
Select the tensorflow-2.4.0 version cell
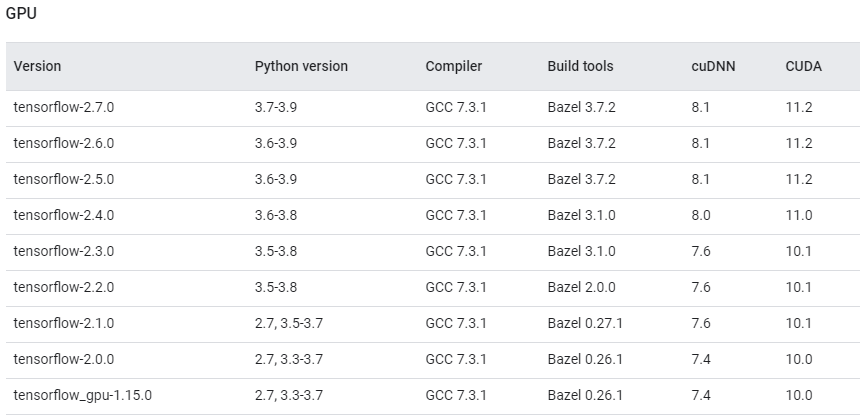[x=64, y=215]
